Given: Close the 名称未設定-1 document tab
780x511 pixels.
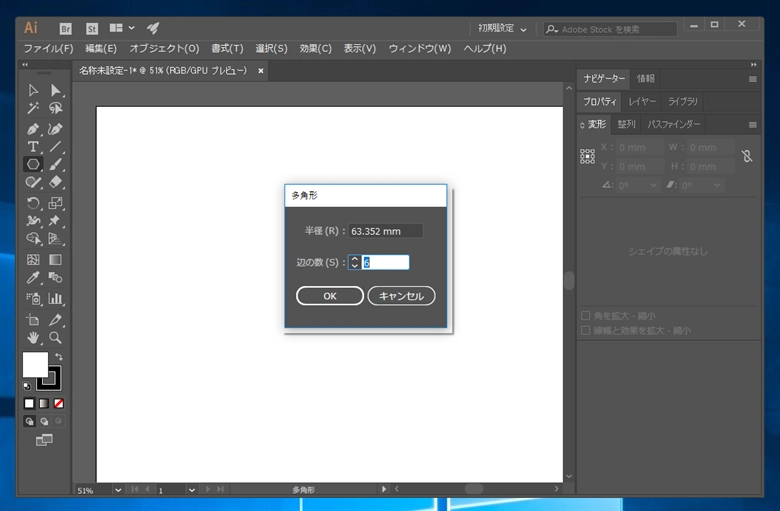Looking at the screenshot, I should tap(260, 71).
